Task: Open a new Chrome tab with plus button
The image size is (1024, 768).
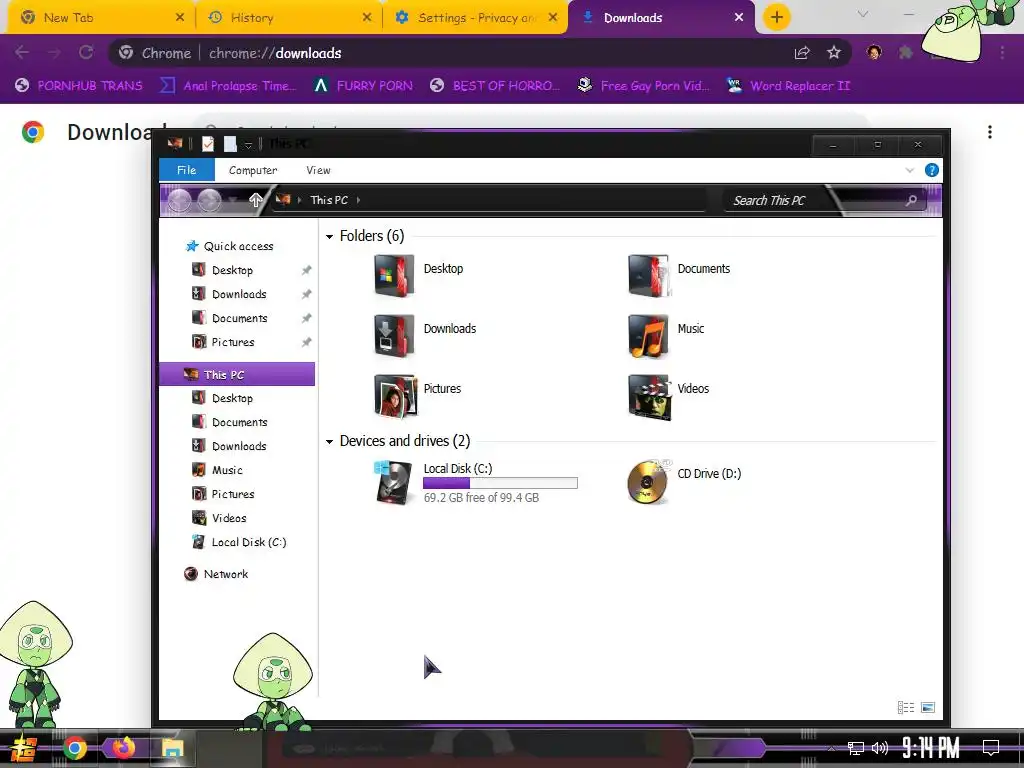Action: coord(776,17)
